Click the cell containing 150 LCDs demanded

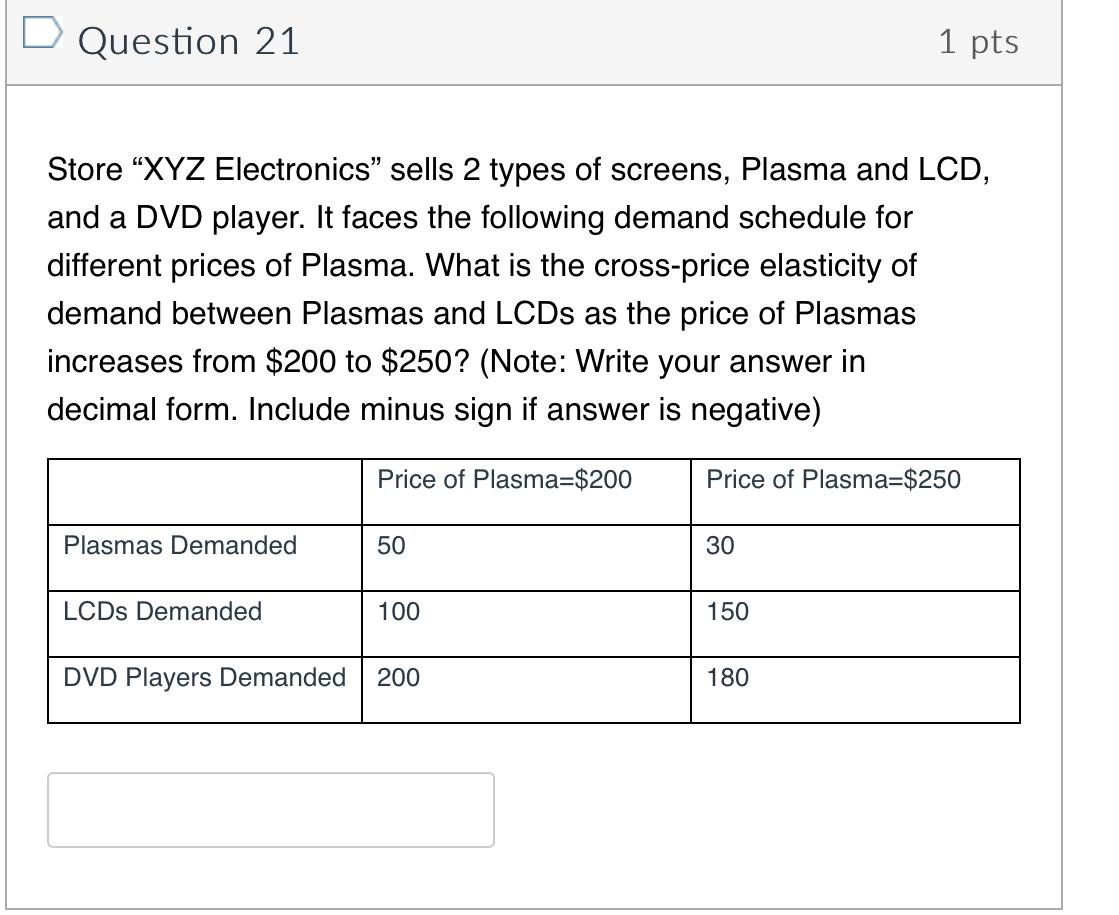click(725, 612)
